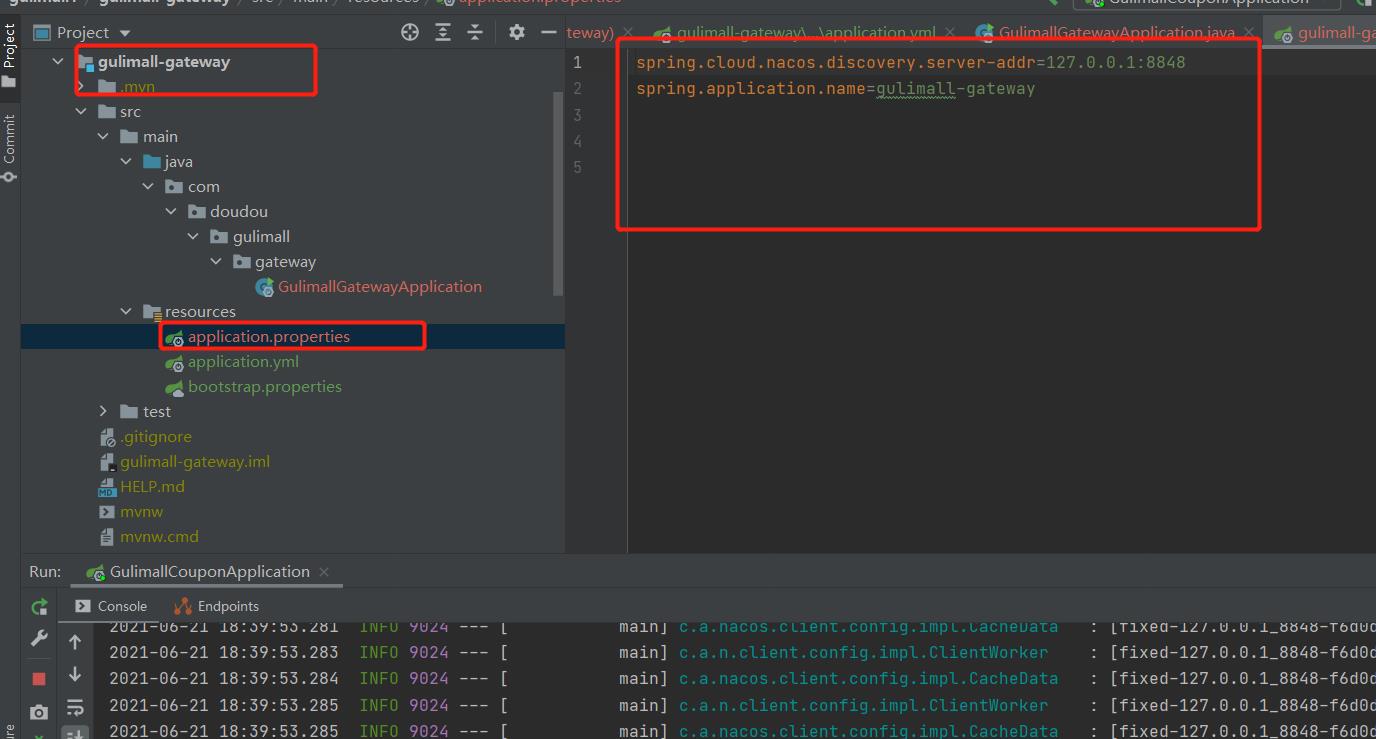Select the .mvn folder in tree
This screenshot has width=1376, height=739.
pos(137,87)
